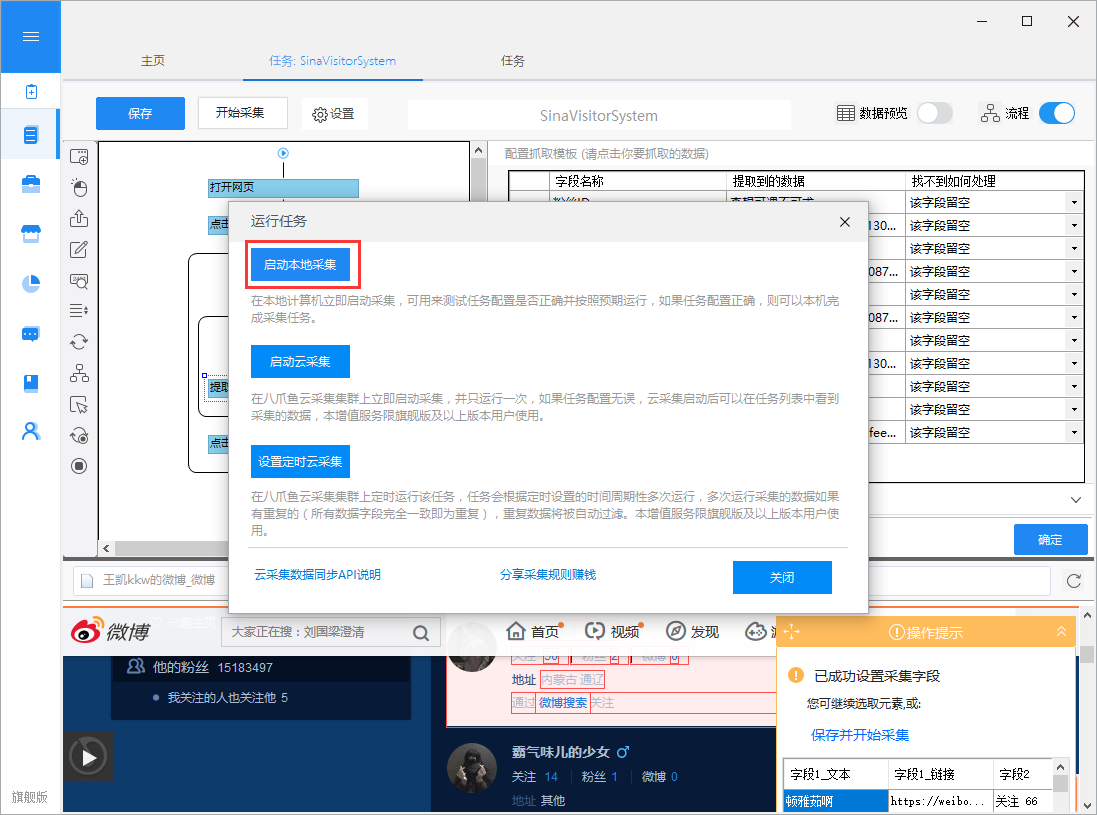Open Weibo 首页 navigation item
1097x815 pixels.
coord(535,631)
